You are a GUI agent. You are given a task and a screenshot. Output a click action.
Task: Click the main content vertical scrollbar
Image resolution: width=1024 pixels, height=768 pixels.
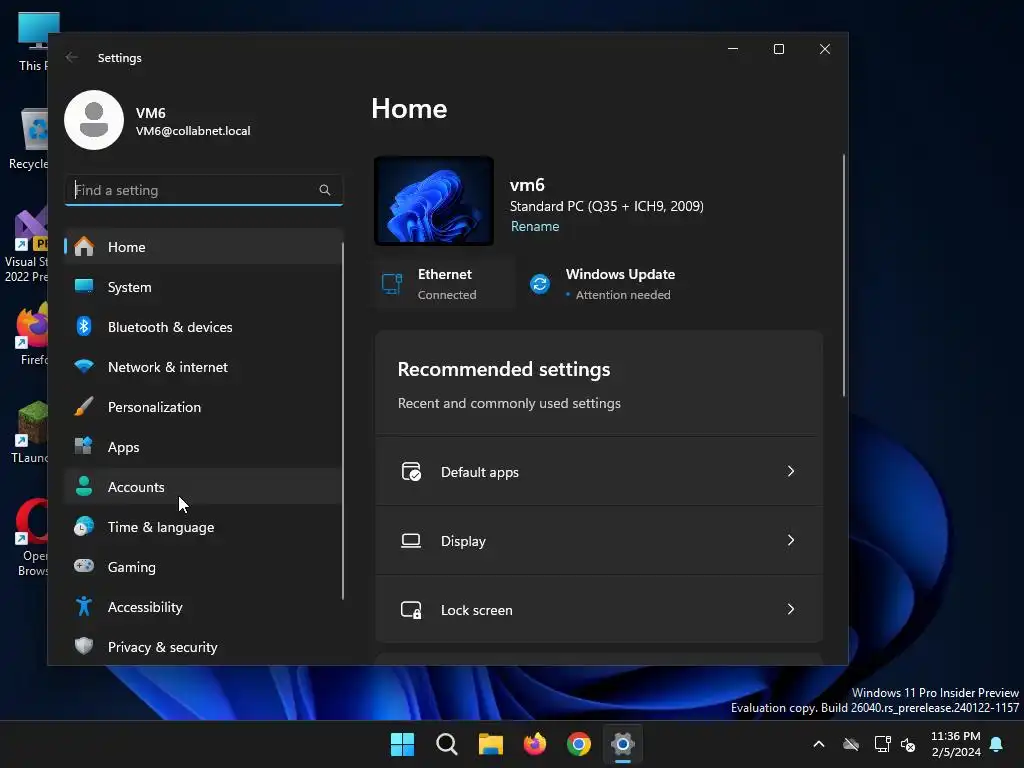pos(843,275)
